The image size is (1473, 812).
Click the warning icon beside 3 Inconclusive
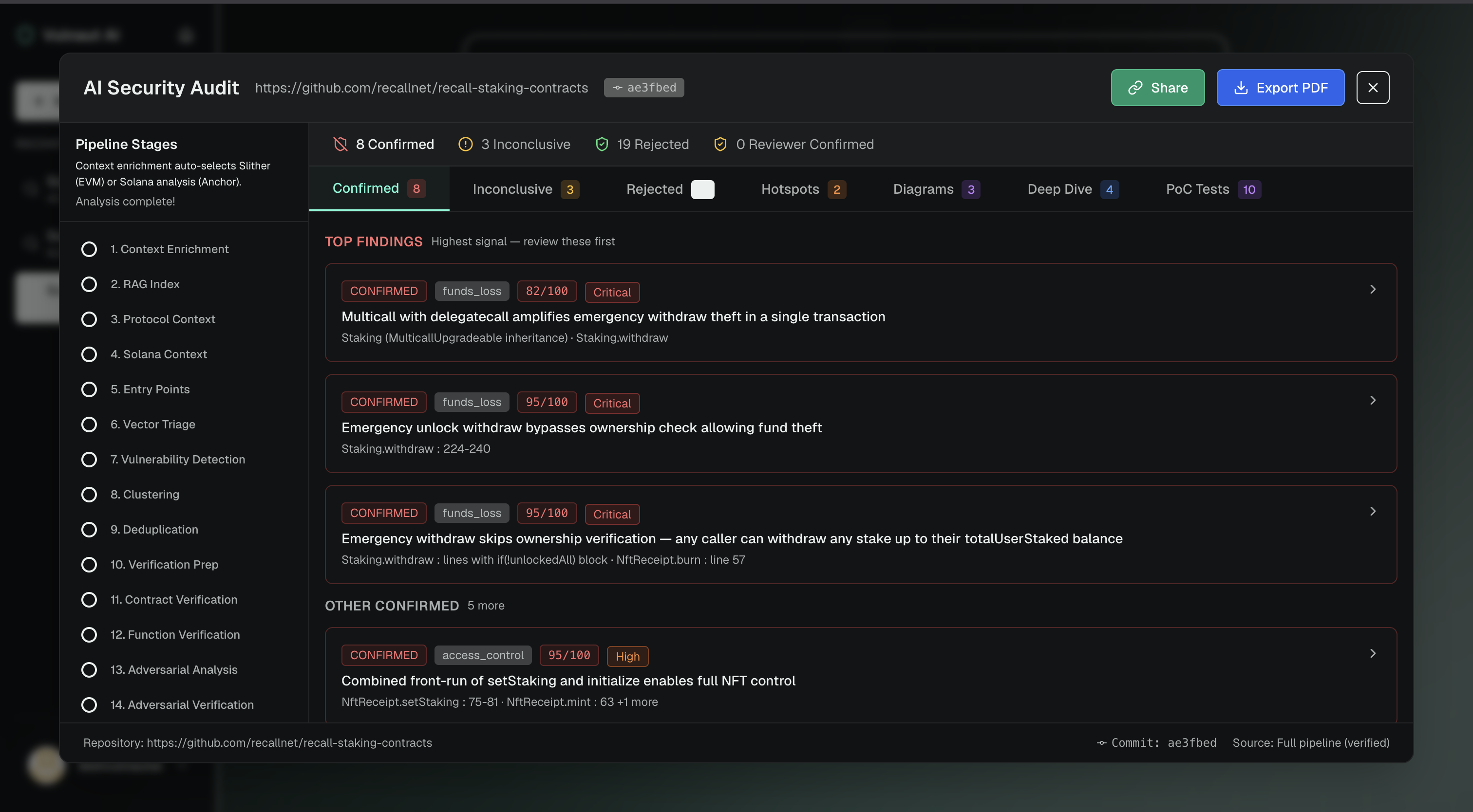click(x=466, y=144)
